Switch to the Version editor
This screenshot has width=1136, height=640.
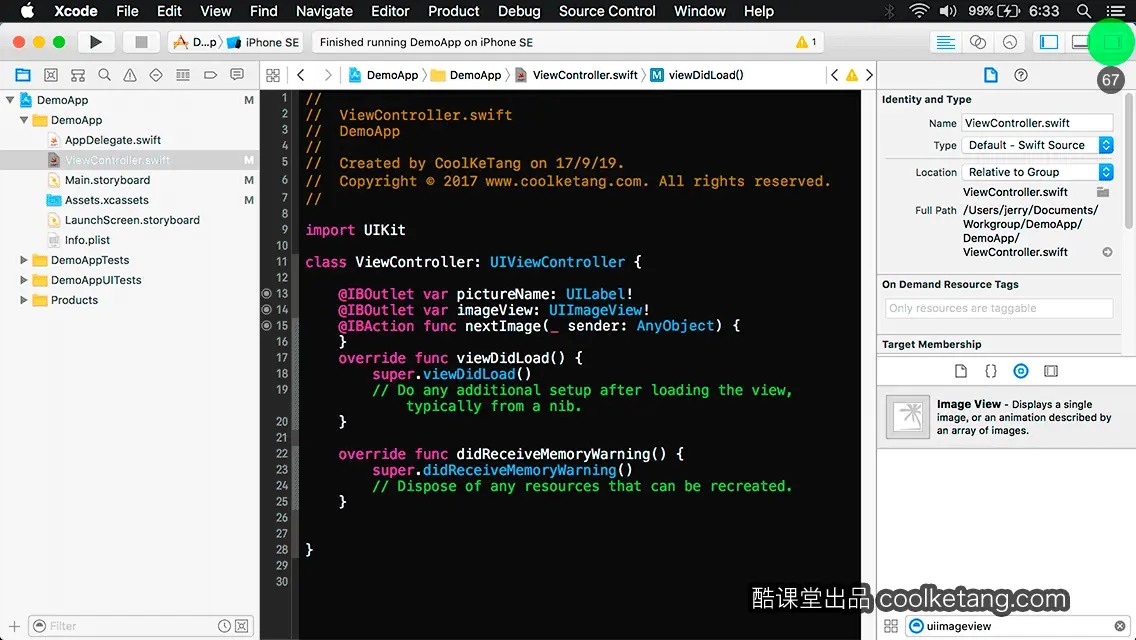coord(1010,42)
